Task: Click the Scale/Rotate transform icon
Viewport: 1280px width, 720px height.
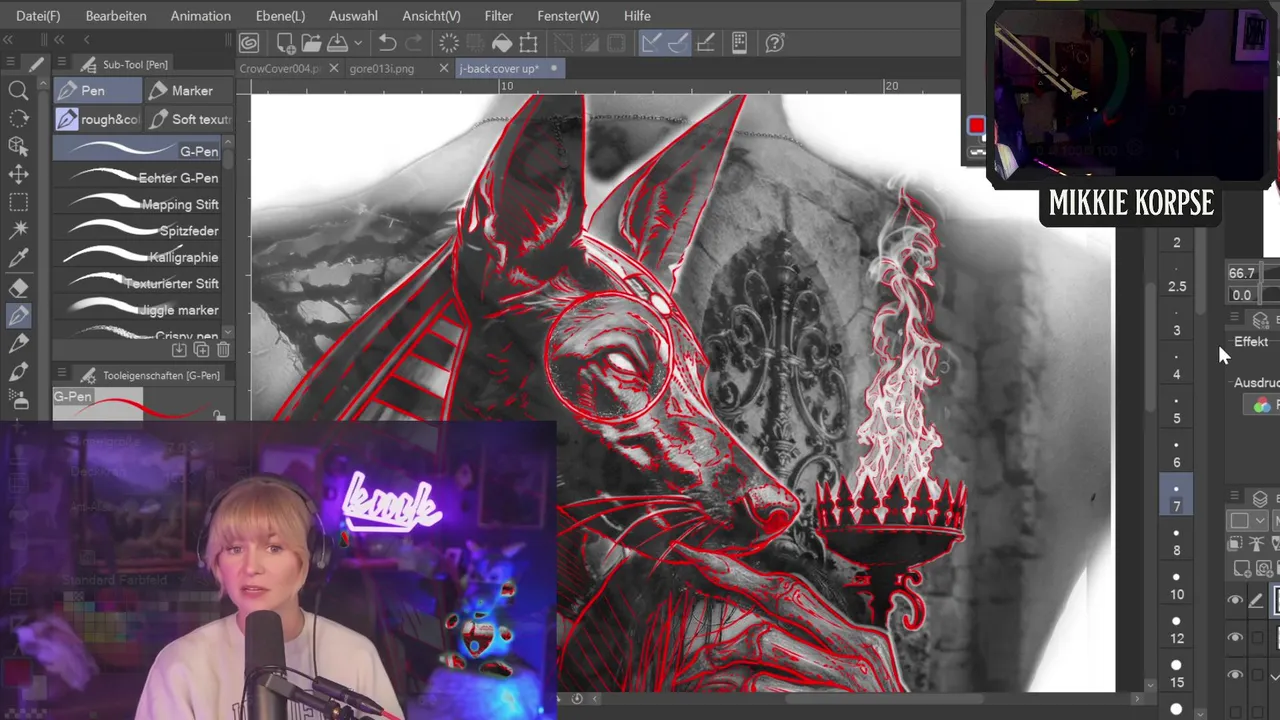Action: [528, 43]
